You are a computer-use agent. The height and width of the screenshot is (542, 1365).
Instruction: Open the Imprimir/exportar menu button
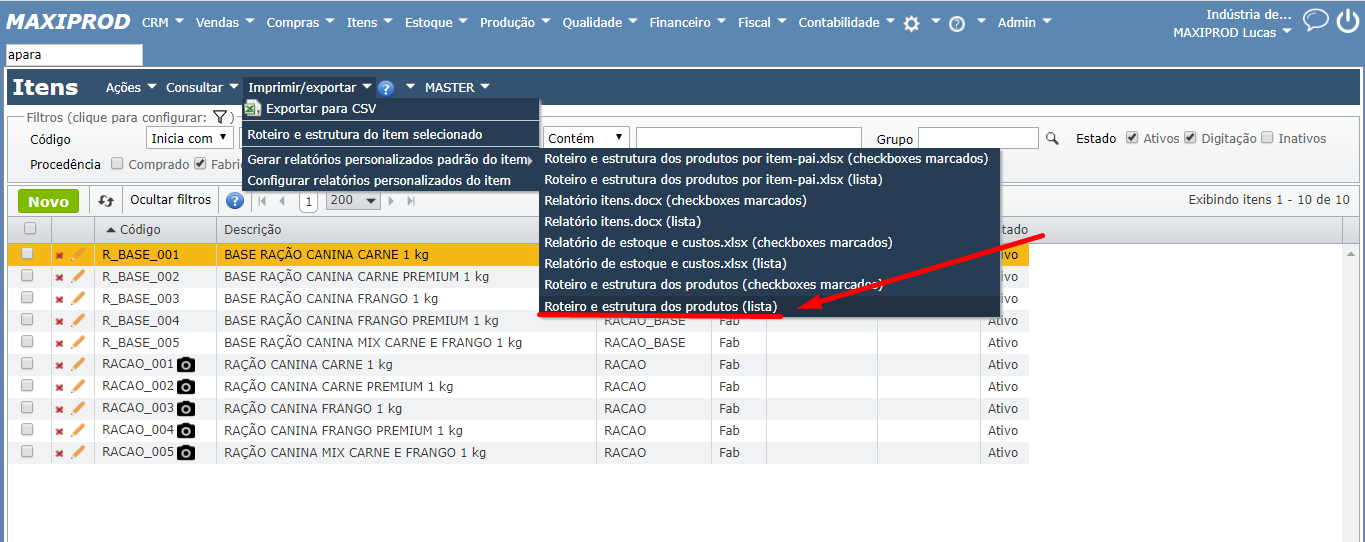point(310,88)
